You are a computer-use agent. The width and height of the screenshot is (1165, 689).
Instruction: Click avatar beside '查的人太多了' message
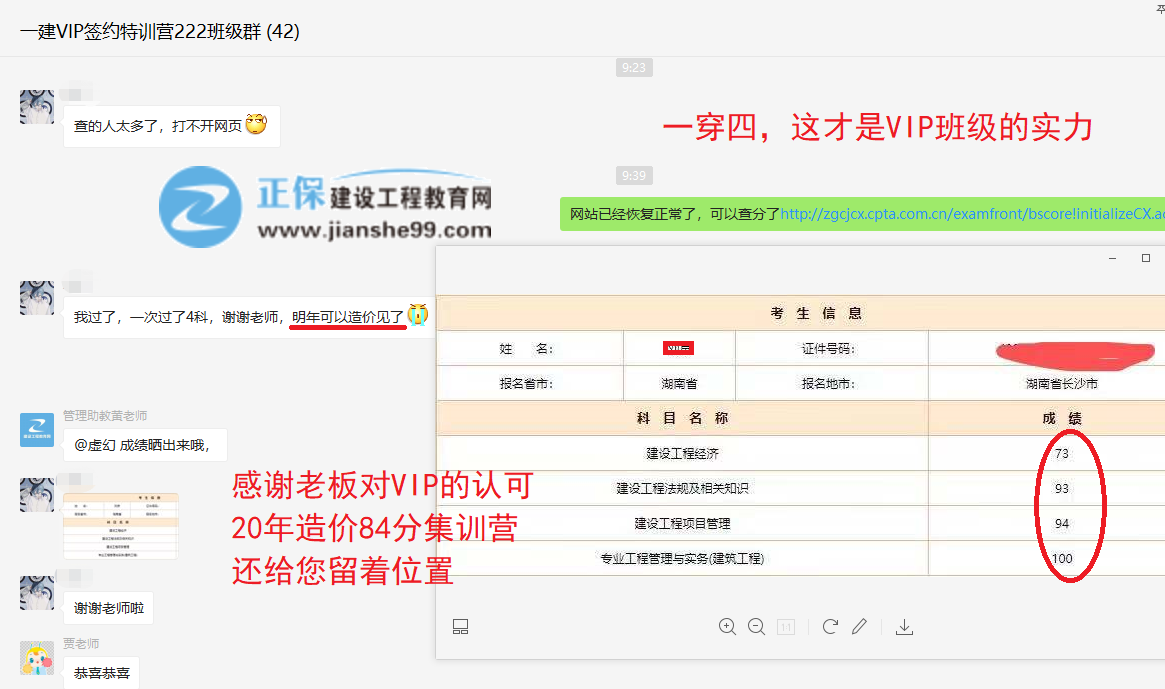click(x=37, y=106)
